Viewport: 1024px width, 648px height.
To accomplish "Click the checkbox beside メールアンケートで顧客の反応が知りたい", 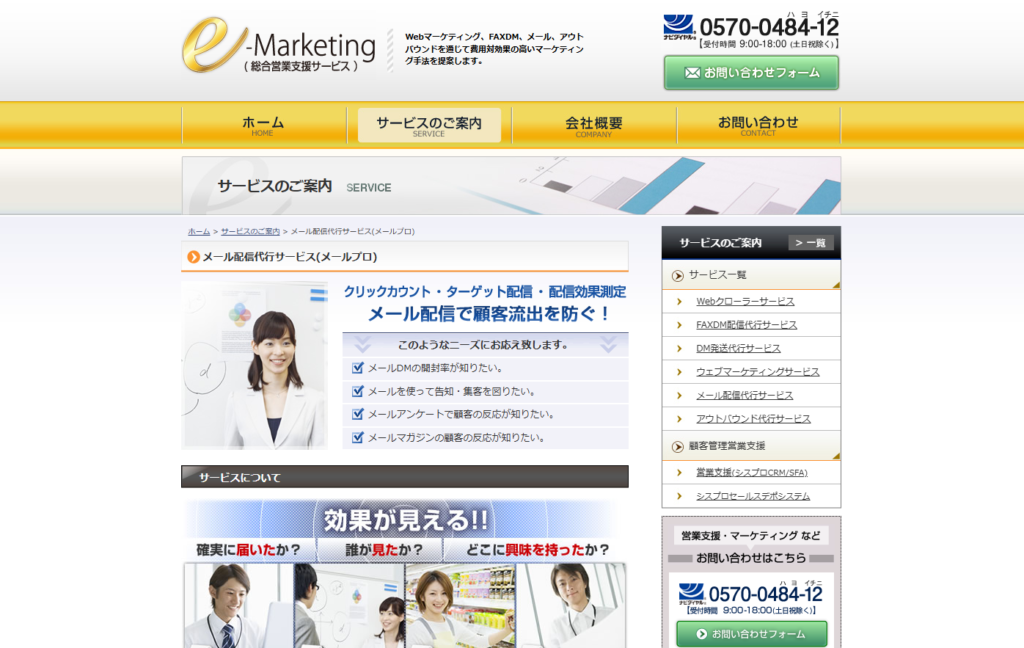I will click(358, 414).
